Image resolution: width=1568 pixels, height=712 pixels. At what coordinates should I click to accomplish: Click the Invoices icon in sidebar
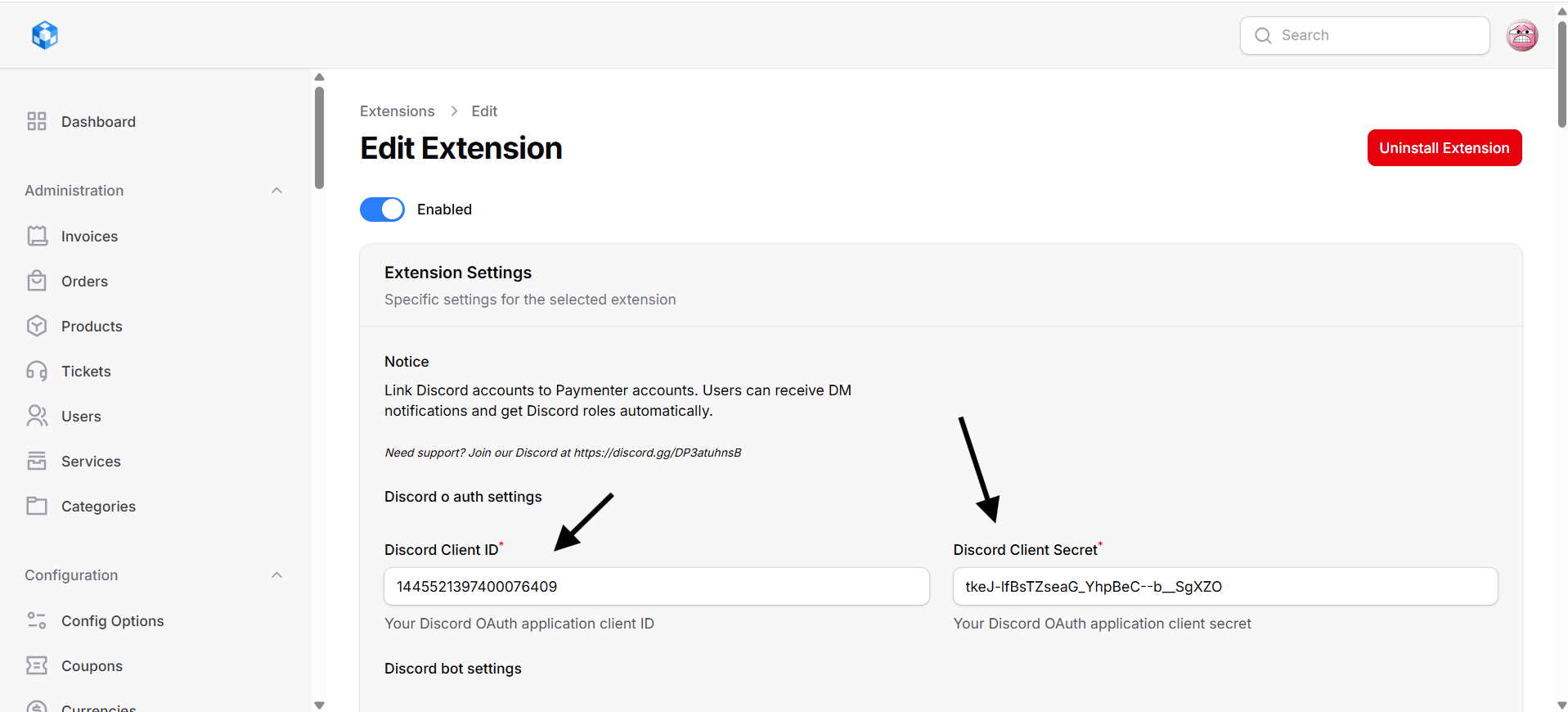point(37,237)
